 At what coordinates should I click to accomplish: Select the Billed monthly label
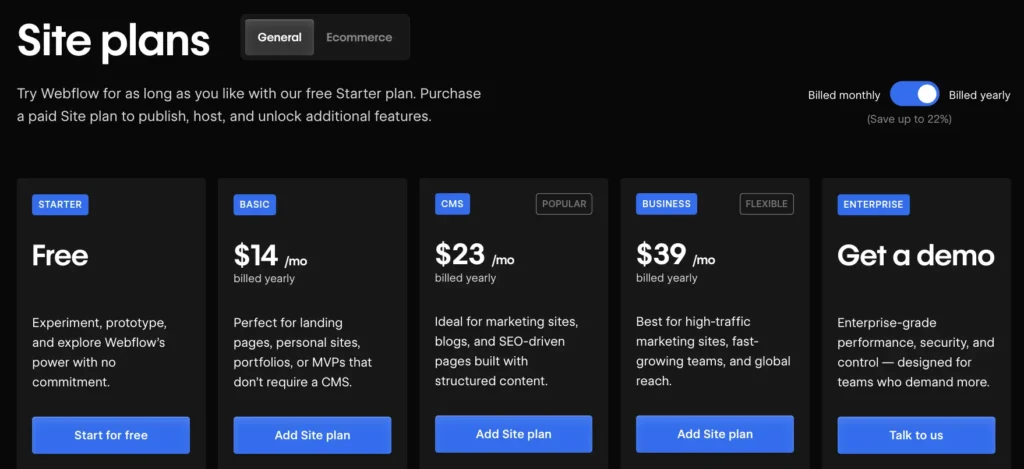(844, 96)
